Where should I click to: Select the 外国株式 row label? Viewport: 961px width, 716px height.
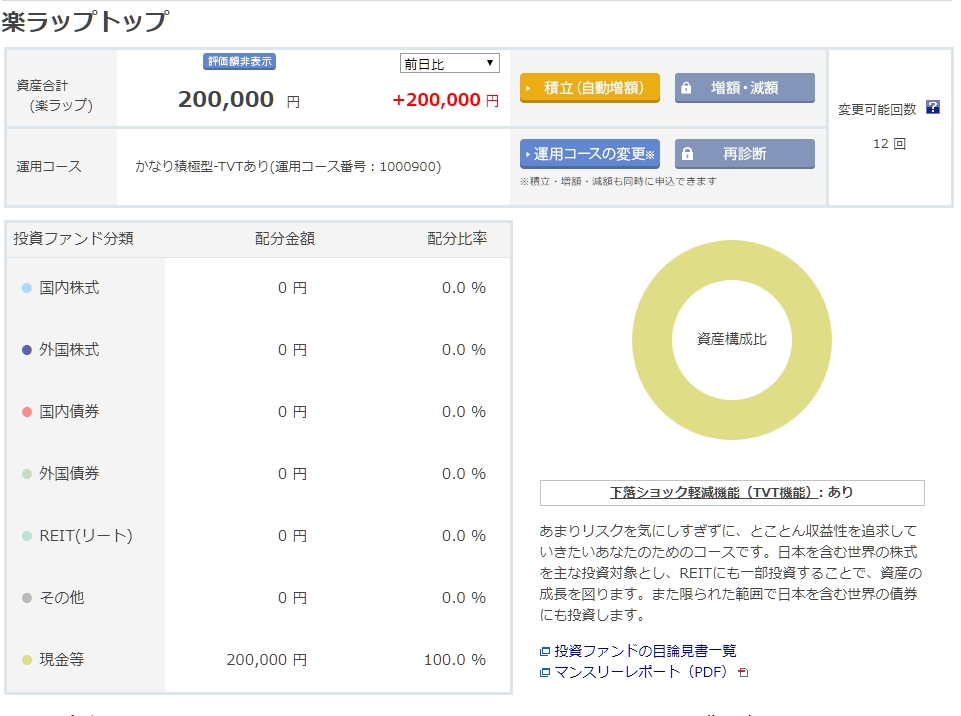[69, 350]
